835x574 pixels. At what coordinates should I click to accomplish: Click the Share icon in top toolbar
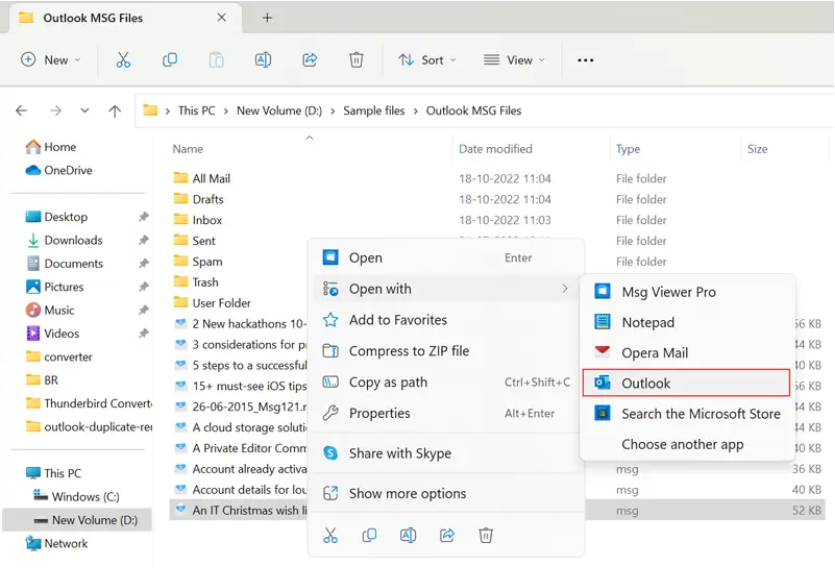[x=309, y=60]
